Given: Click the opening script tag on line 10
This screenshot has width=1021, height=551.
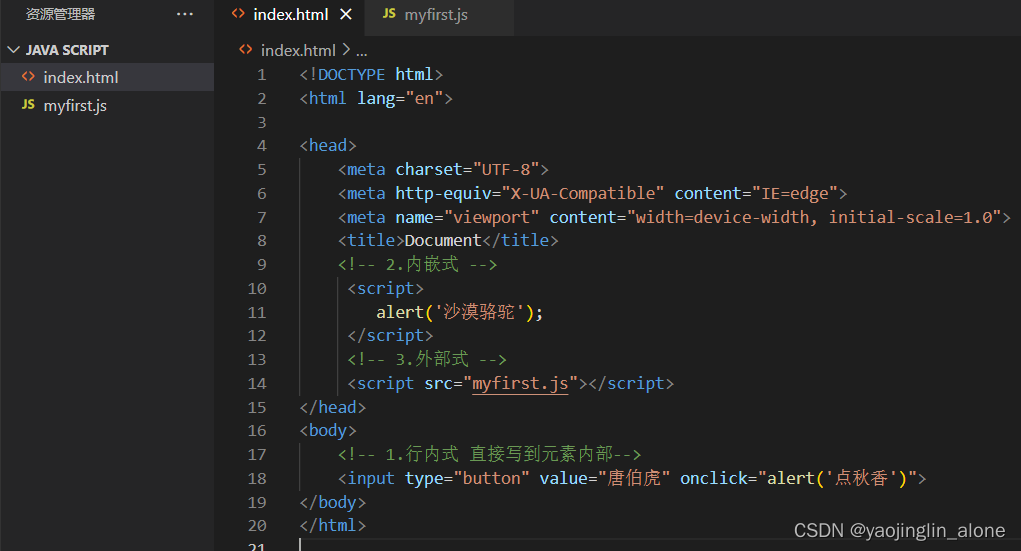Looking at the screenshot, I should pyautogui.click(x=385, y=289).
